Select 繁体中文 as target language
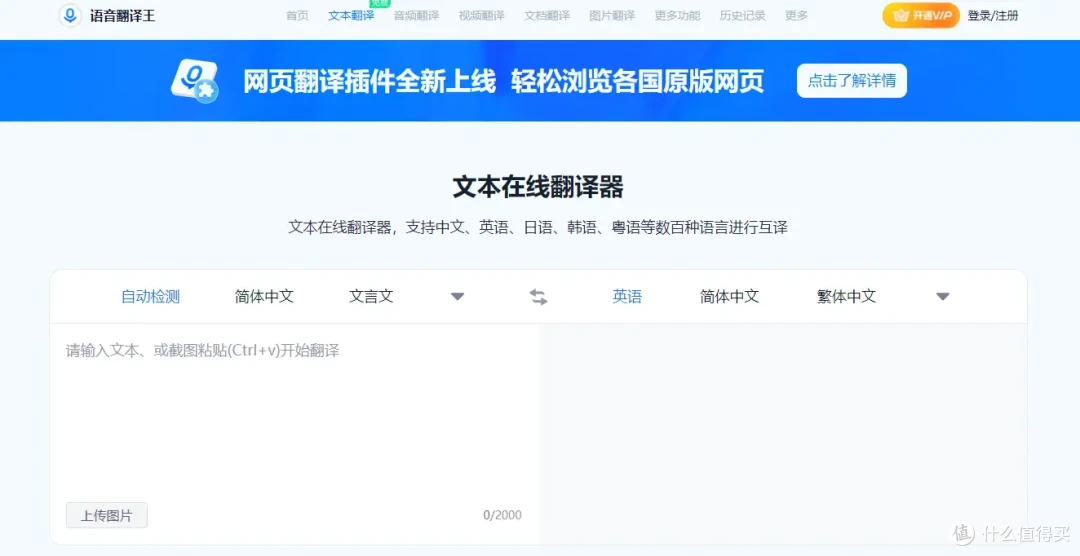1080x556 pixels. coord(847,297)
